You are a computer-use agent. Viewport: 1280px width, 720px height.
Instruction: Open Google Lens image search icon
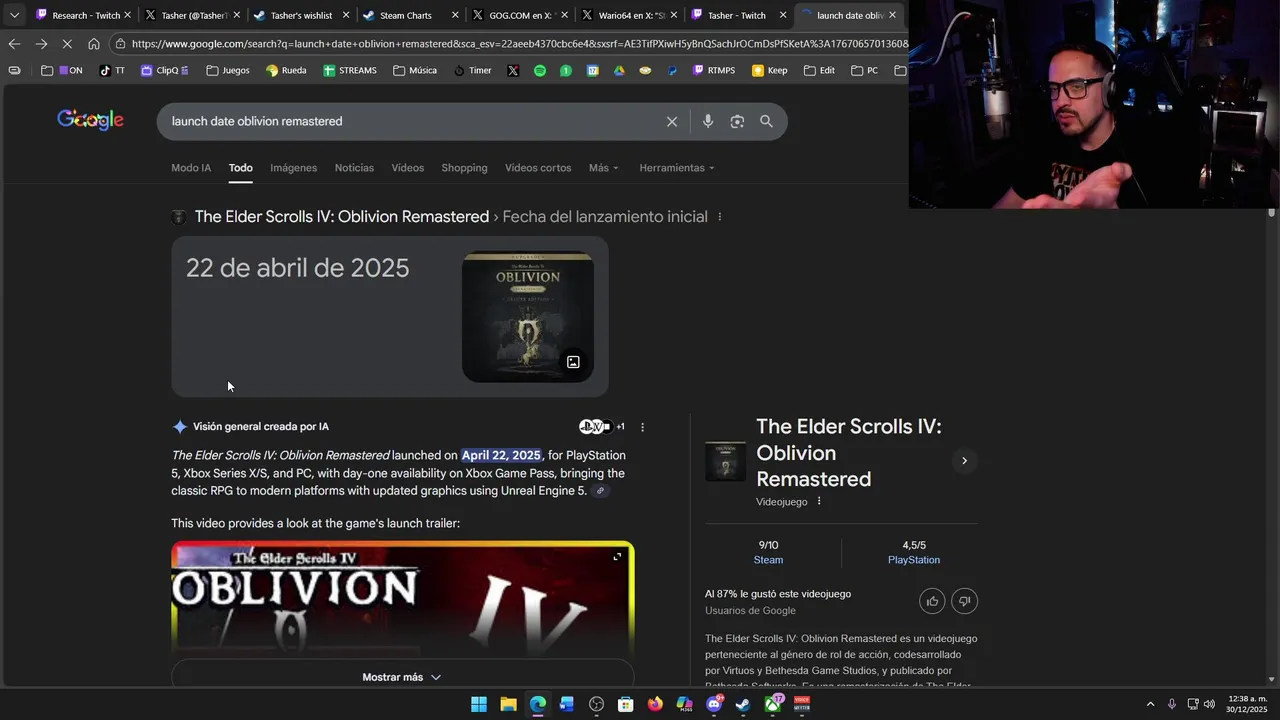coord(737,121)
